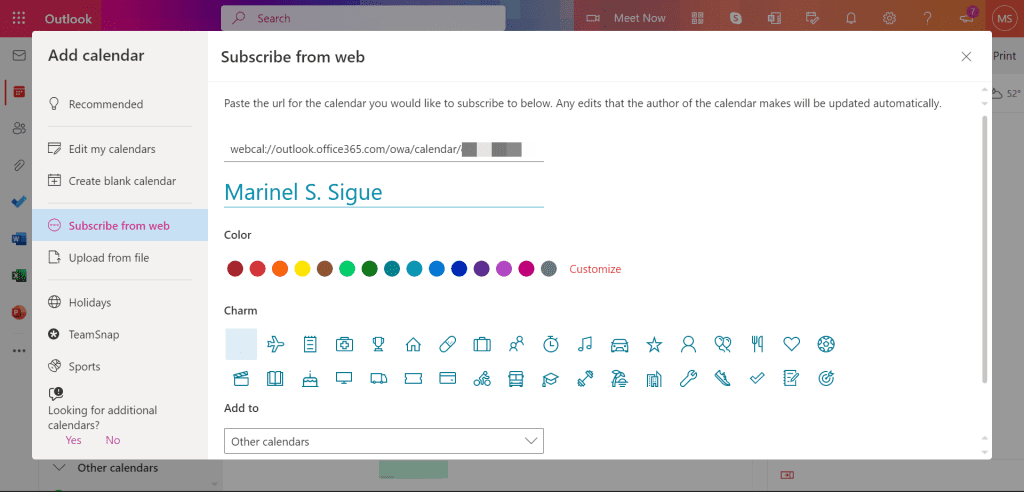Open the settings gear in header
The height and width of the screenshot is (492, 1024).
(x=888, y=18)
